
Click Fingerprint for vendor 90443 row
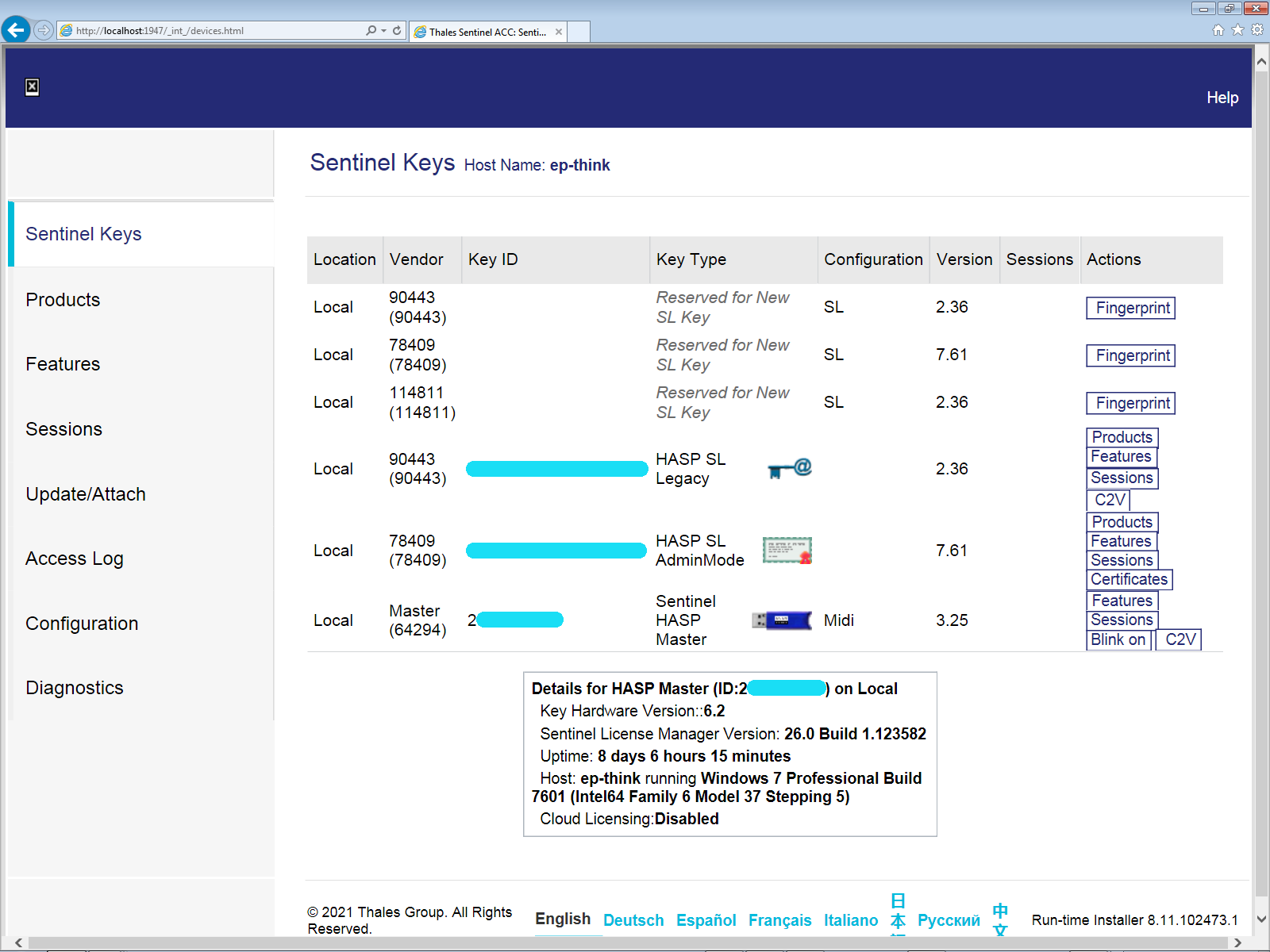point(1131,308)
